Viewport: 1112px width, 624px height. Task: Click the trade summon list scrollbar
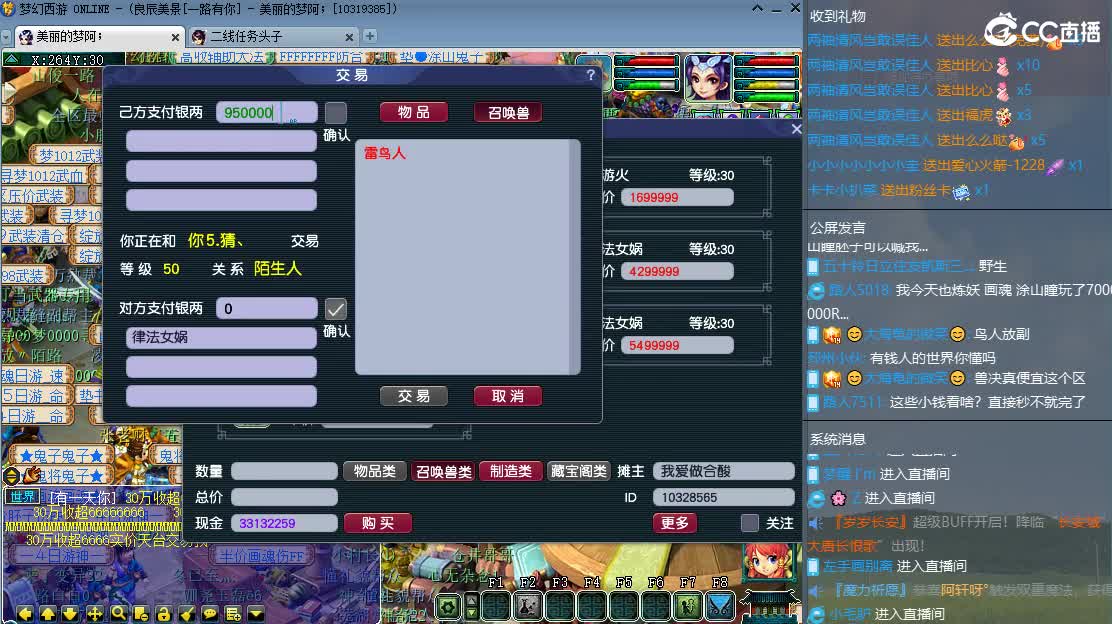(x=576, y=257)
